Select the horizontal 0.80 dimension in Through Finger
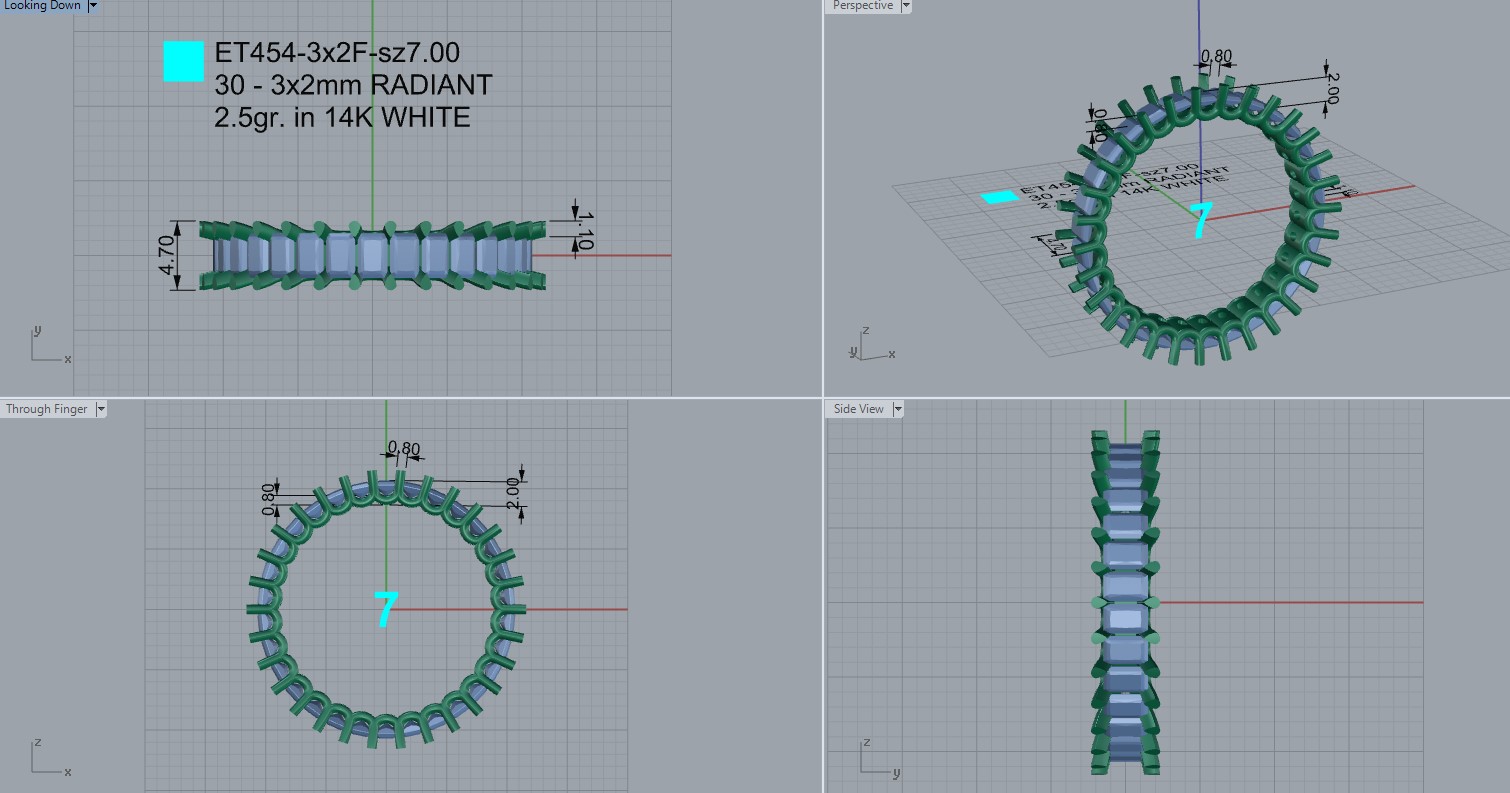Viewport: 1510px width, 793px height. (403, 447)
